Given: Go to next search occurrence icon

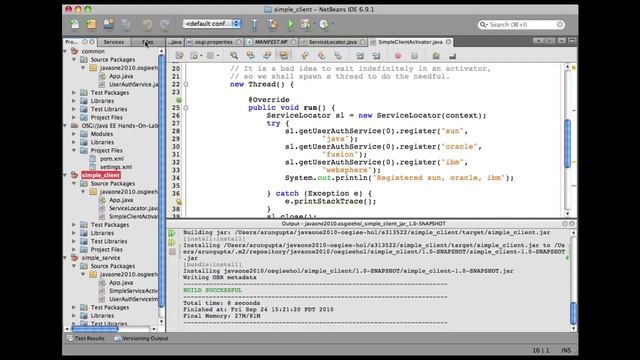Looking at the screenshot, I should click(267, 56).
